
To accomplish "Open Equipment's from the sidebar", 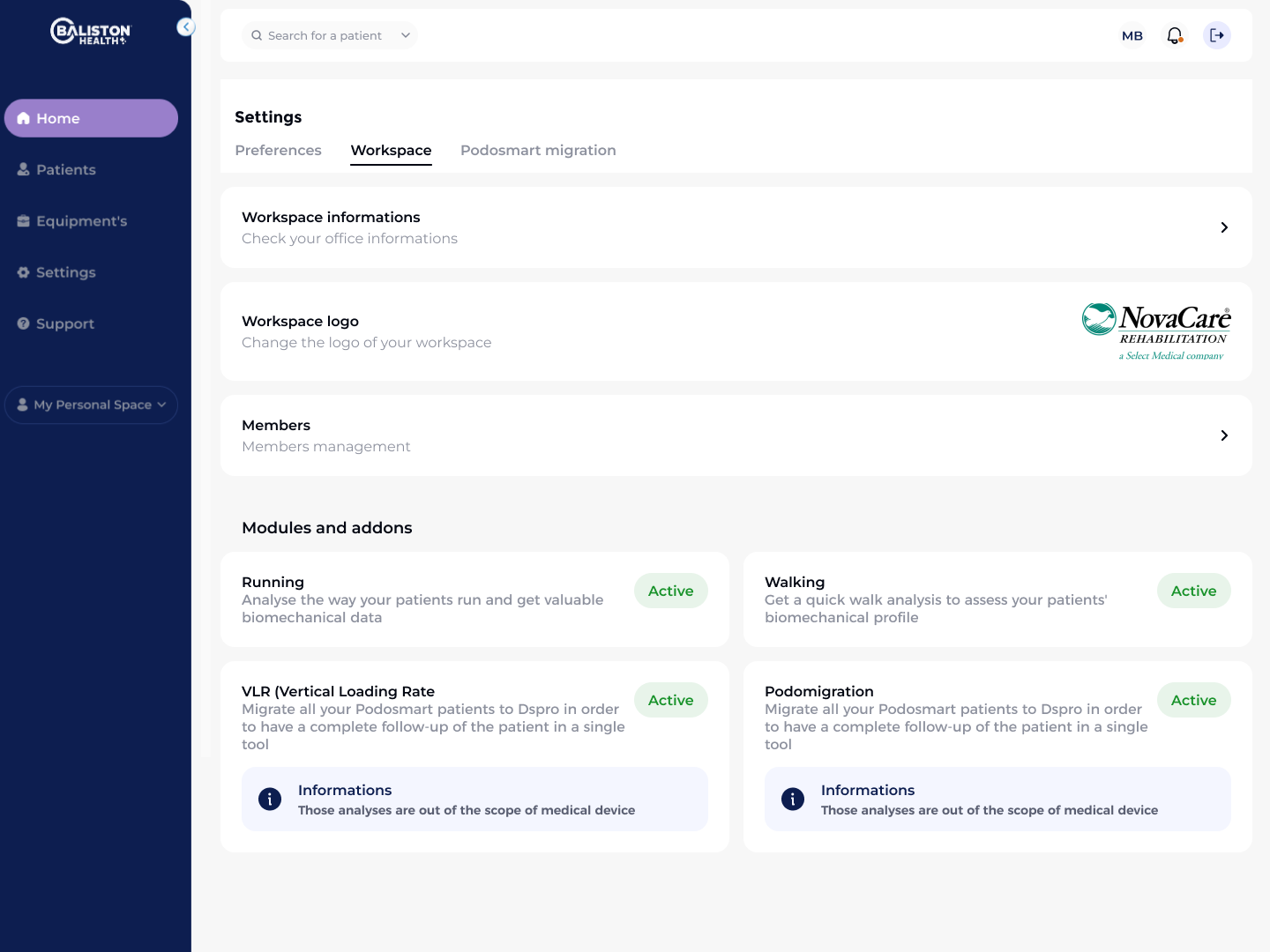I will coord(81,221).
